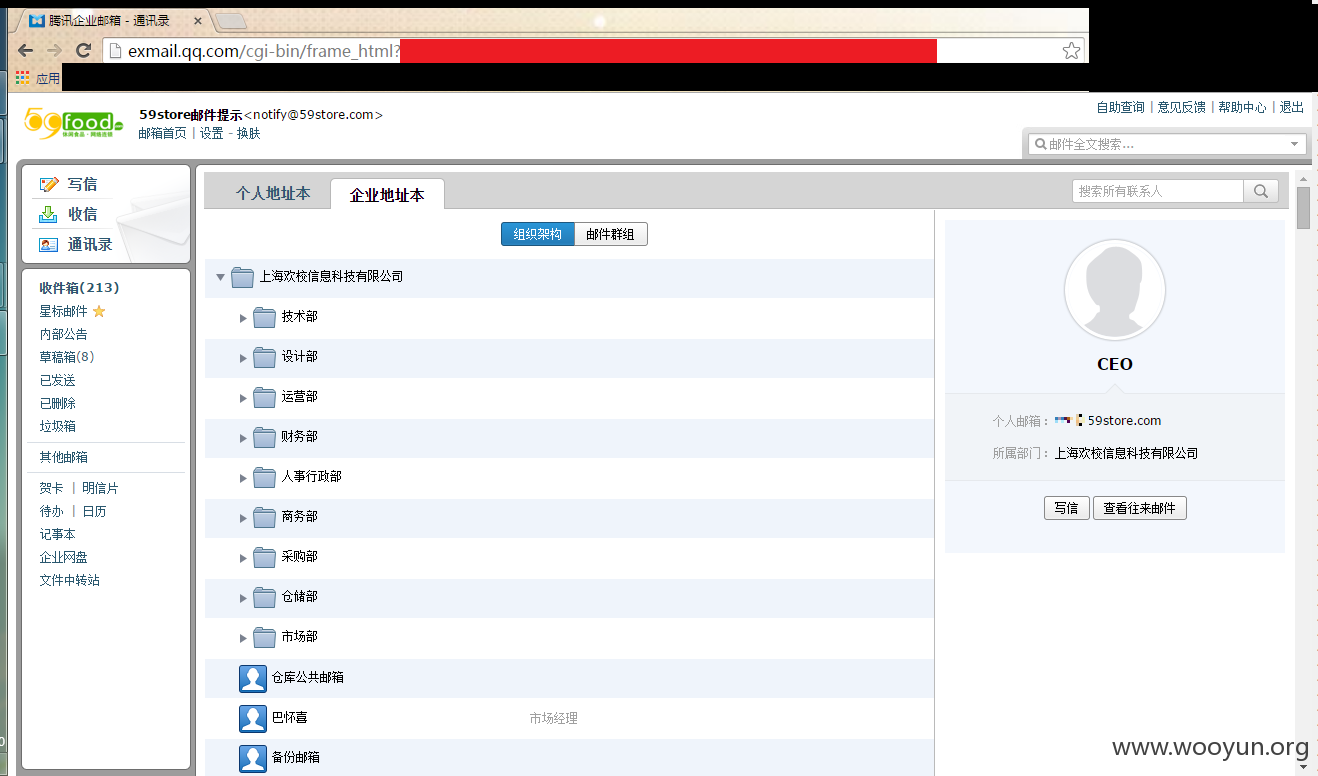Click the 退出 logout link
The height and width of the screenshot is (776, 1318).
1291,107
